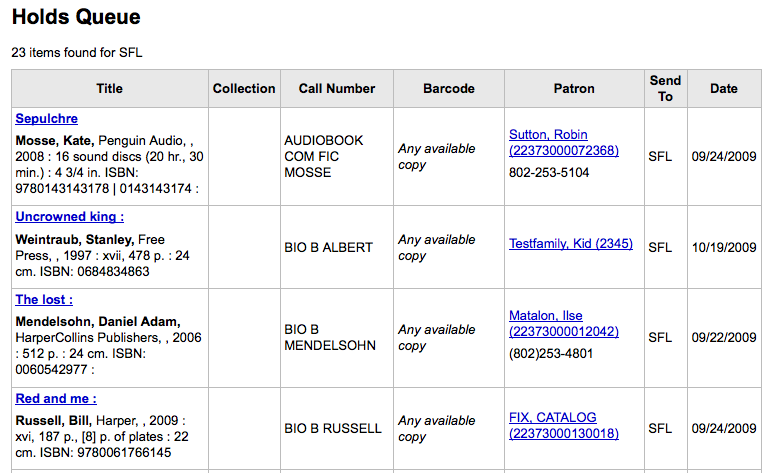
Task: Click the AUDIOBOOK COM FIC MOSSE call number
Action: point(323,157)
